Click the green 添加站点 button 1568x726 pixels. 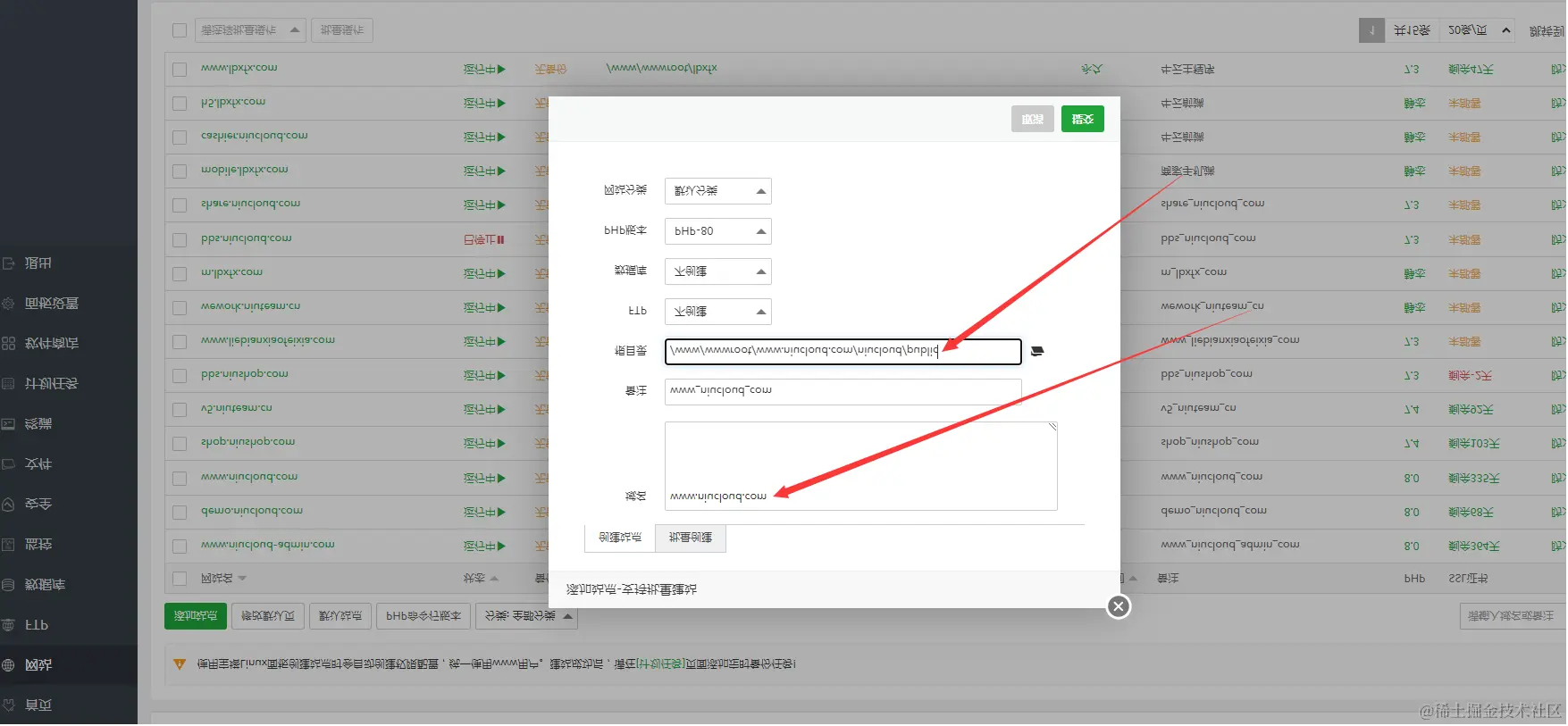pos(196,616)
